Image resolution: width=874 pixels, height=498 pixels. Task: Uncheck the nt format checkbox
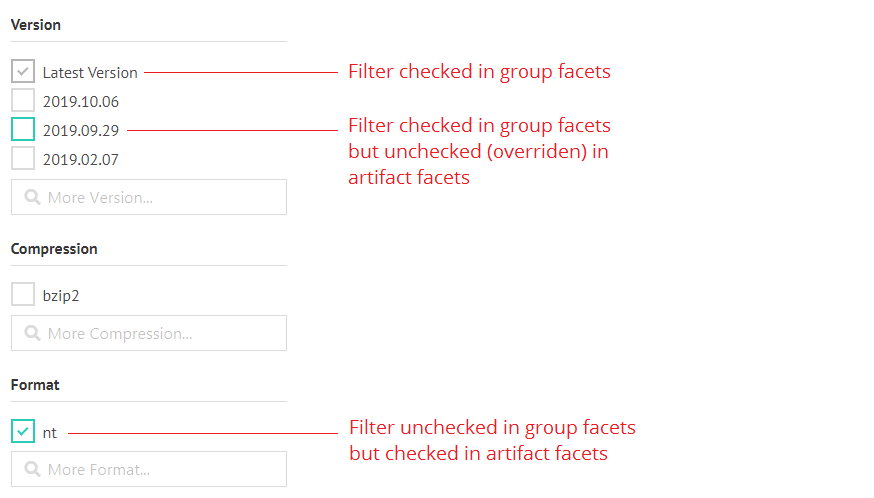23,431
